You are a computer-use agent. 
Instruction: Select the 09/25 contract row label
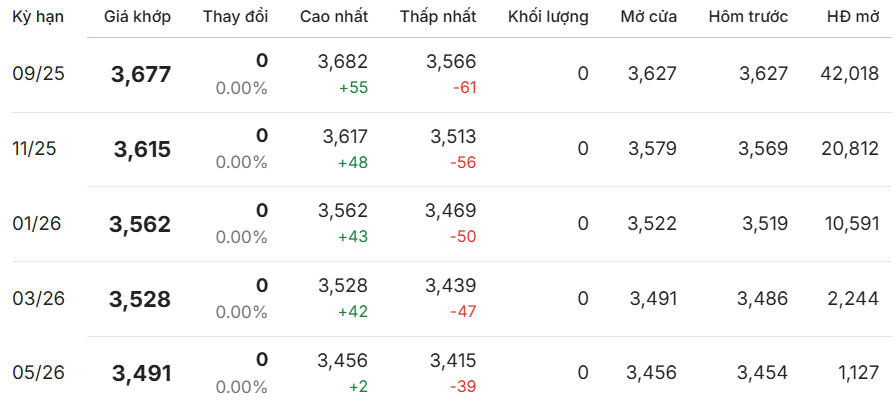click(38, 74)
